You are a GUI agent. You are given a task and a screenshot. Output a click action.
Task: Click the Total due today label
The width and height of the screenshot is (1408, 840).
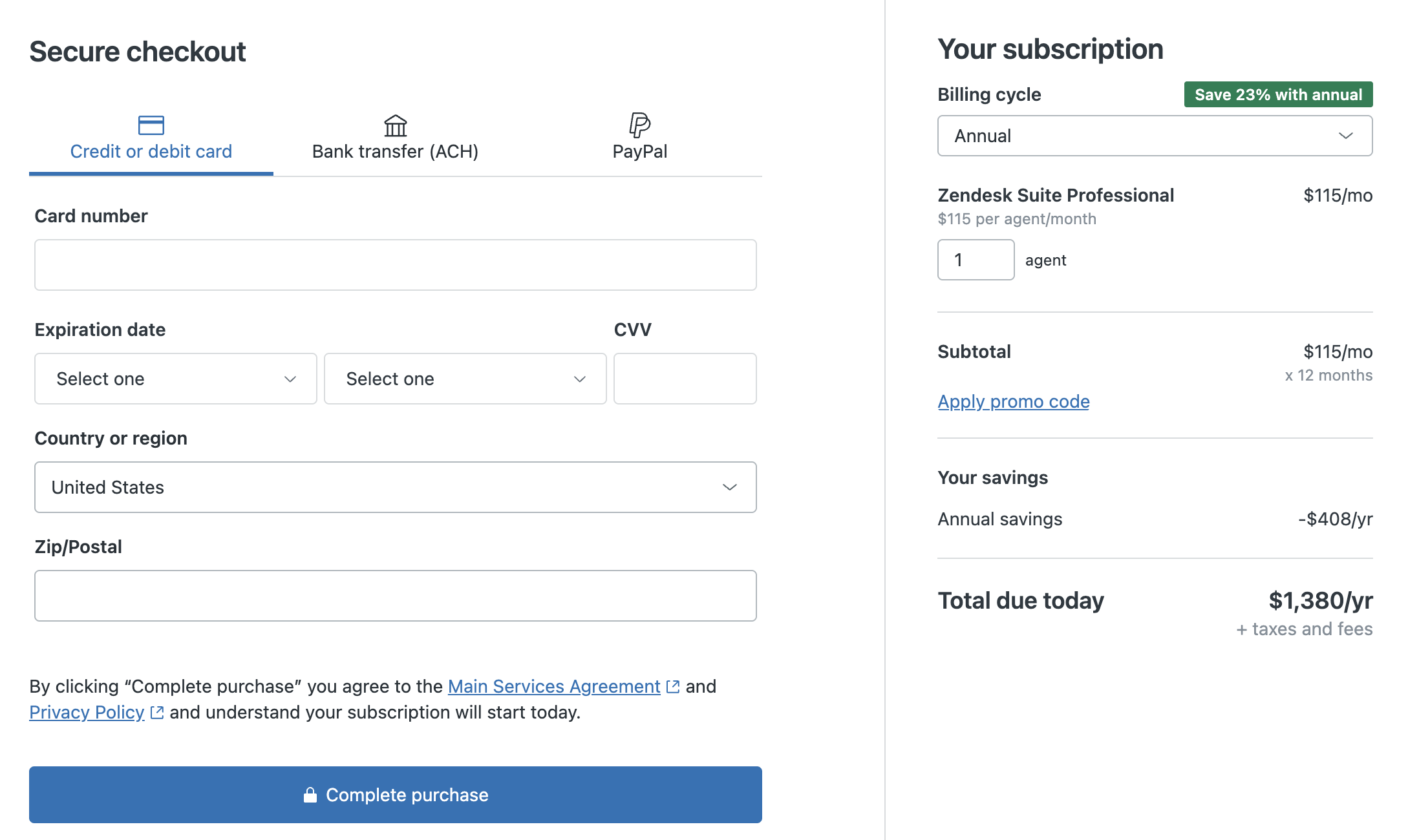[x=1021, y=600]
